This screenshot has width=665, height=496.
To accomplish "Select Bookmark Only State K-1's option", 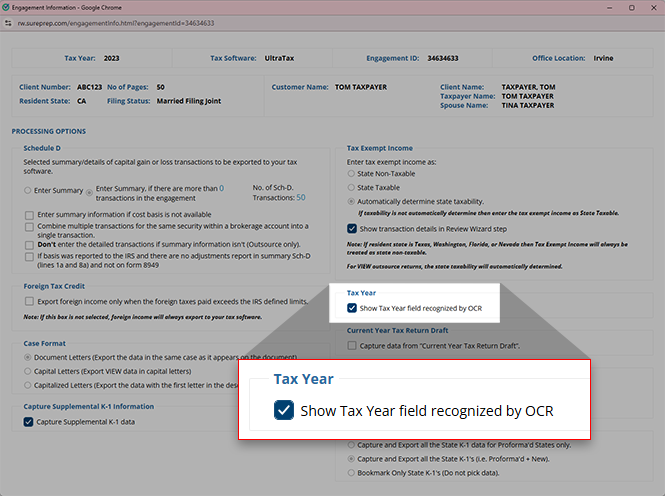I will [351, 473].
